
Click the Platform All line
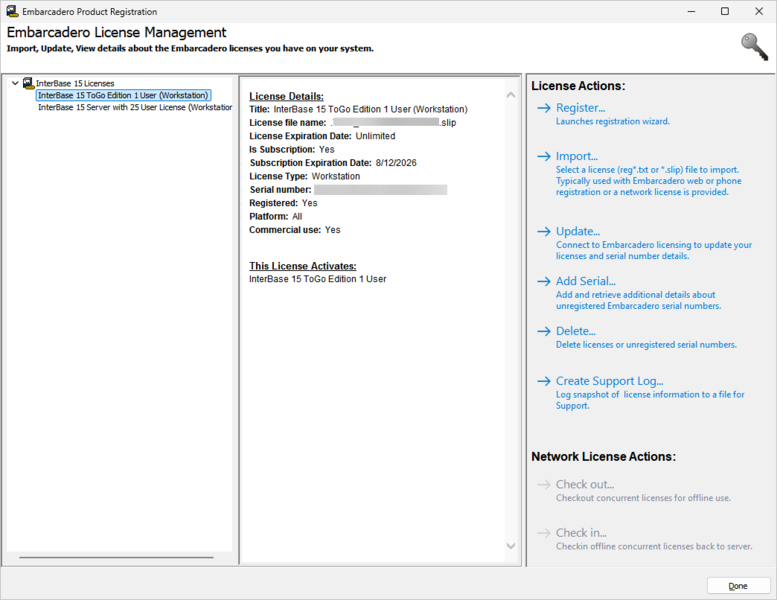coord(276,217)
